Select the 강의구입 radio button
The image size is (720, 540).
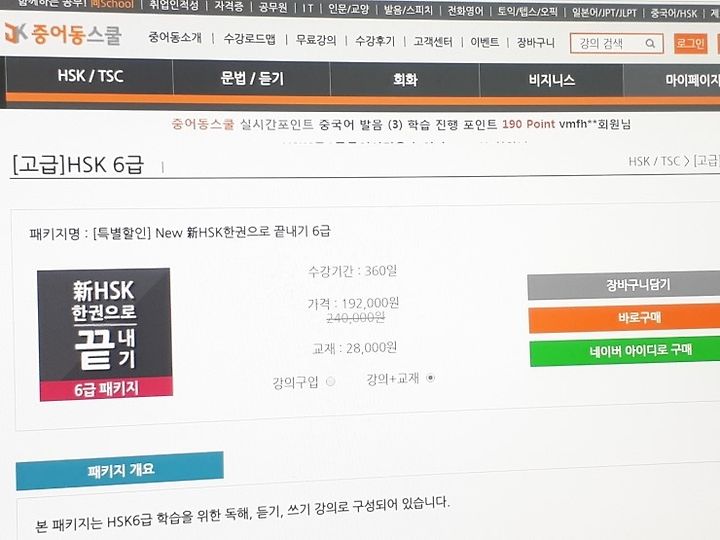pos(331,381)
